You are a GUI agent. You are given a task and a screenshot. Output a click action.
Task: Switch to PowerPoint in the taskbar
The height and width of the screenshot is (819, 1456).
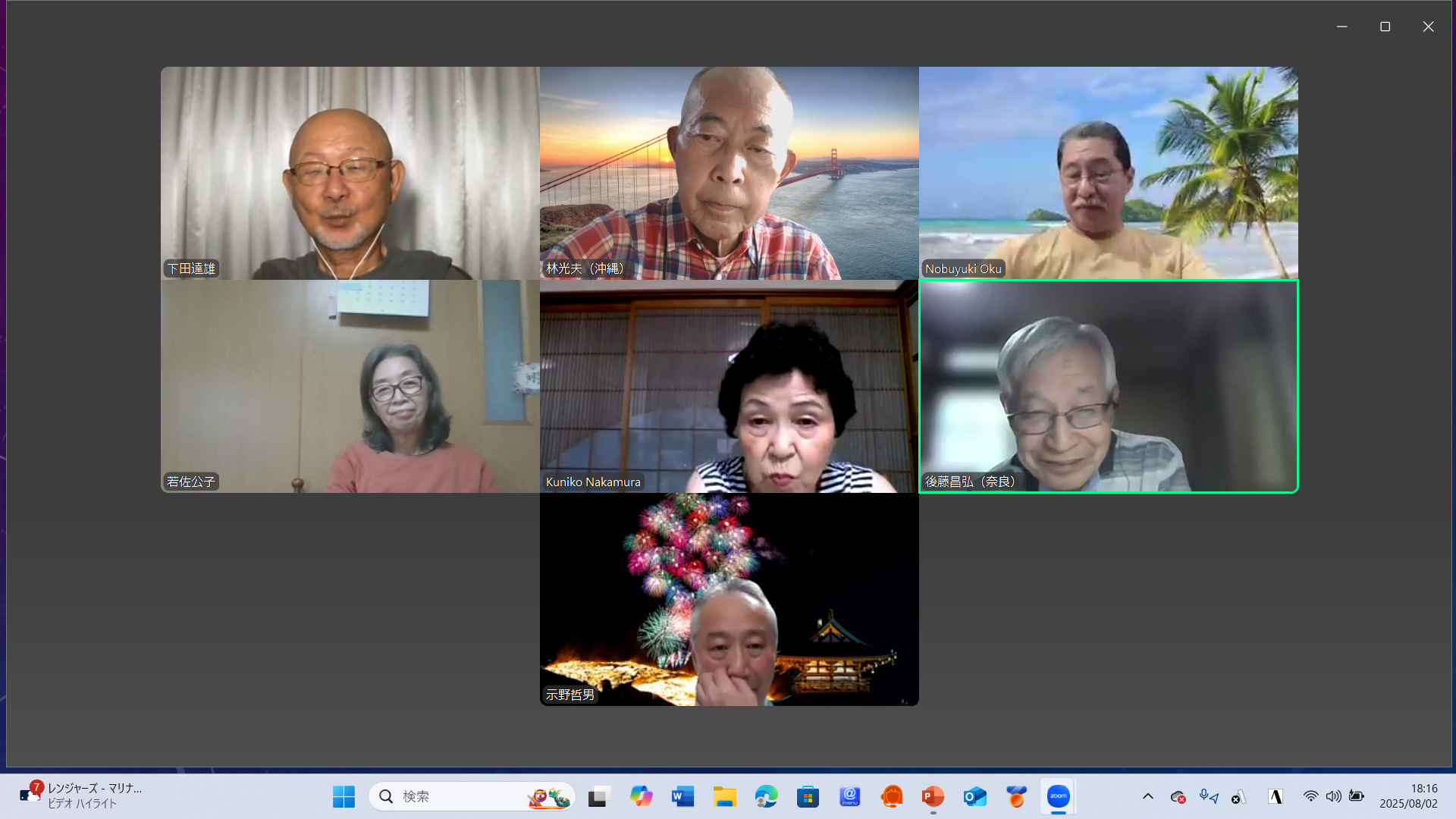pyautogui.click(x=933, y=796)
